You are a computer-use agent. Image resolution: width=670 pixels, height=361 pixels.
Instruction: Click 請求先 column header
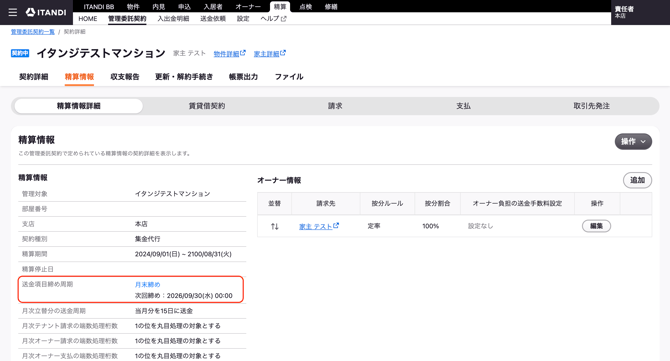click(x=326, y=203)
